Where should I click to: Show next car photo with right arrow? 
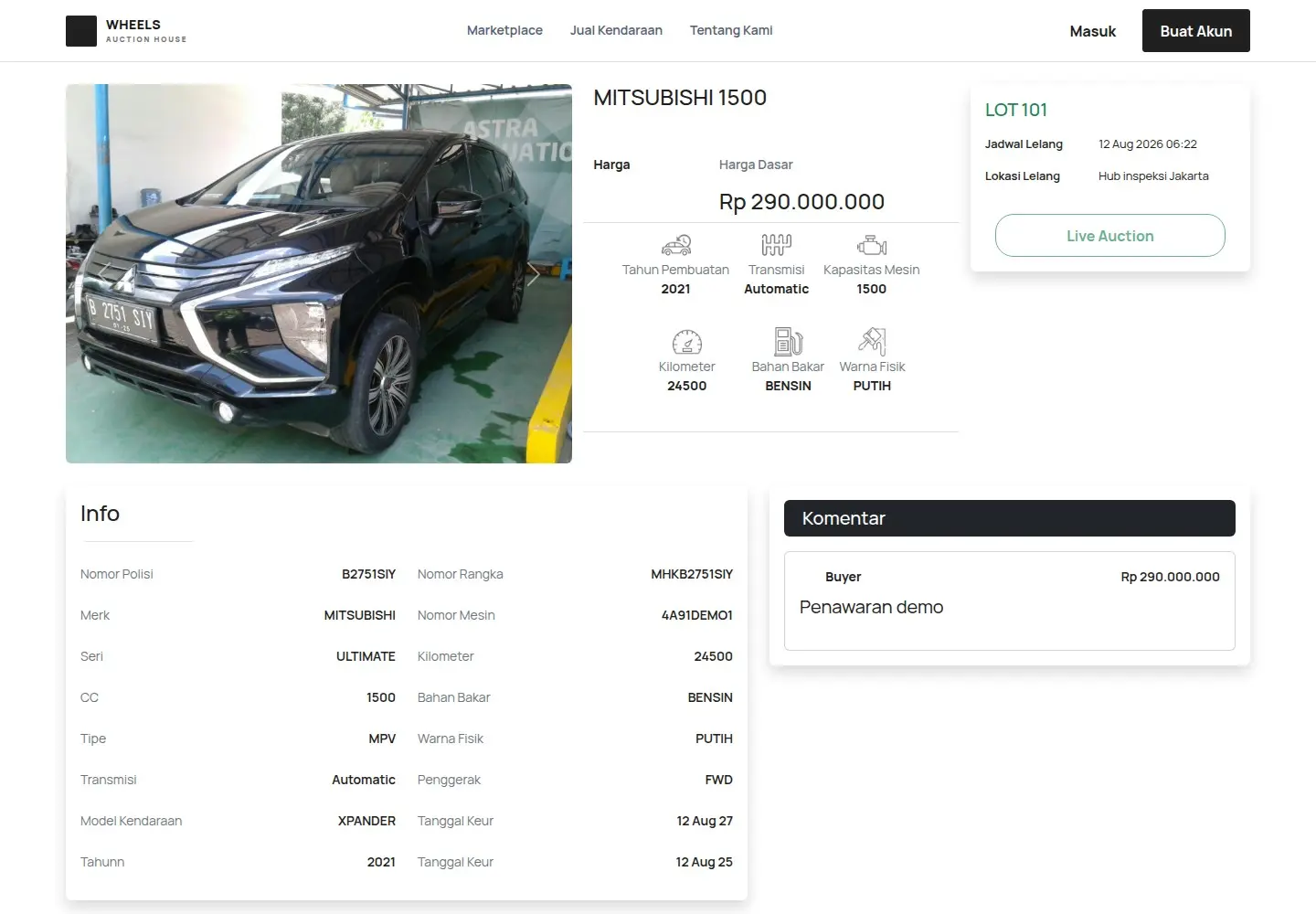point(534,273)
